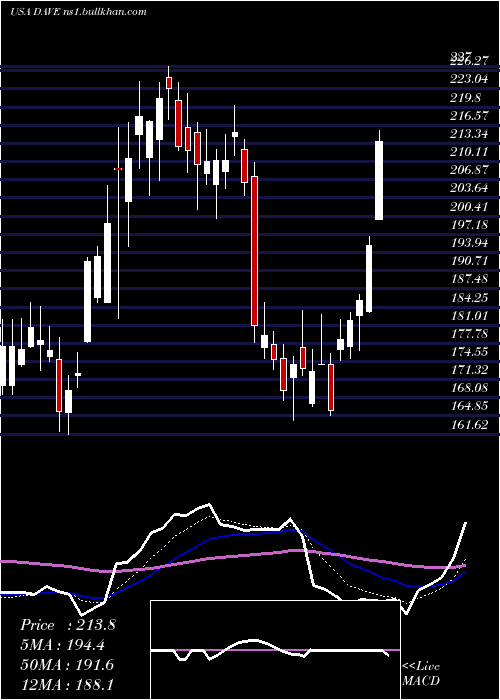The image size is (500, 700).
Task: Click the small red candle at the 226 peak
Action: point(169,83)
